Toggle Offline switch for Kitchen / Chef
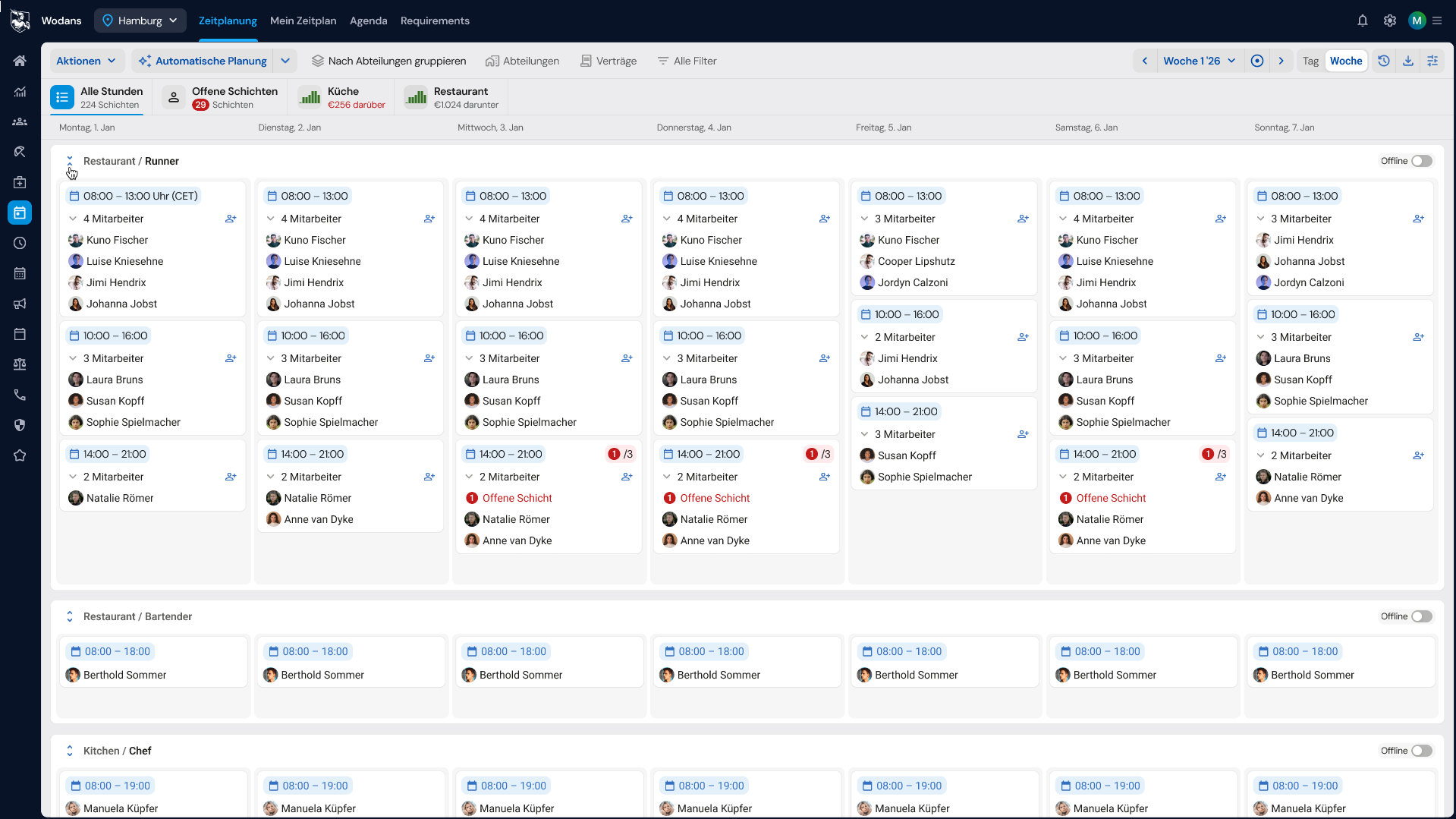Viewport: 1456px width, 819px height. coord(1422,751)
